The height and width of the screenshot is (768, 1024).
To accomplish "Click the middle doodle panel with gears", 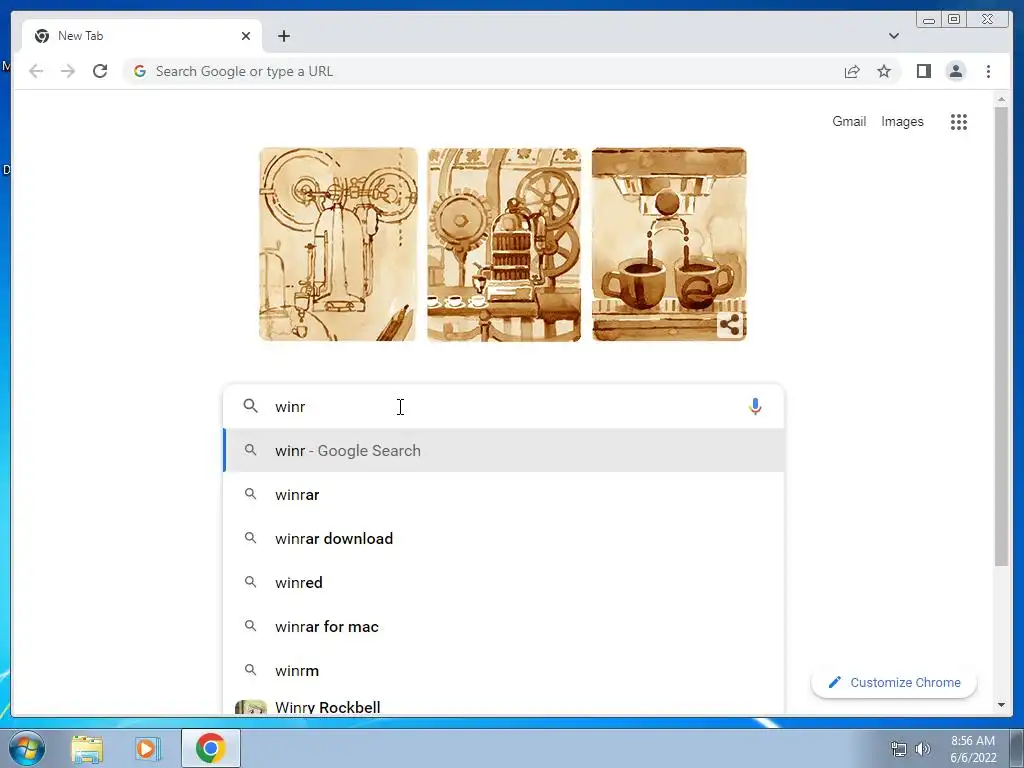I will (504, 244).
